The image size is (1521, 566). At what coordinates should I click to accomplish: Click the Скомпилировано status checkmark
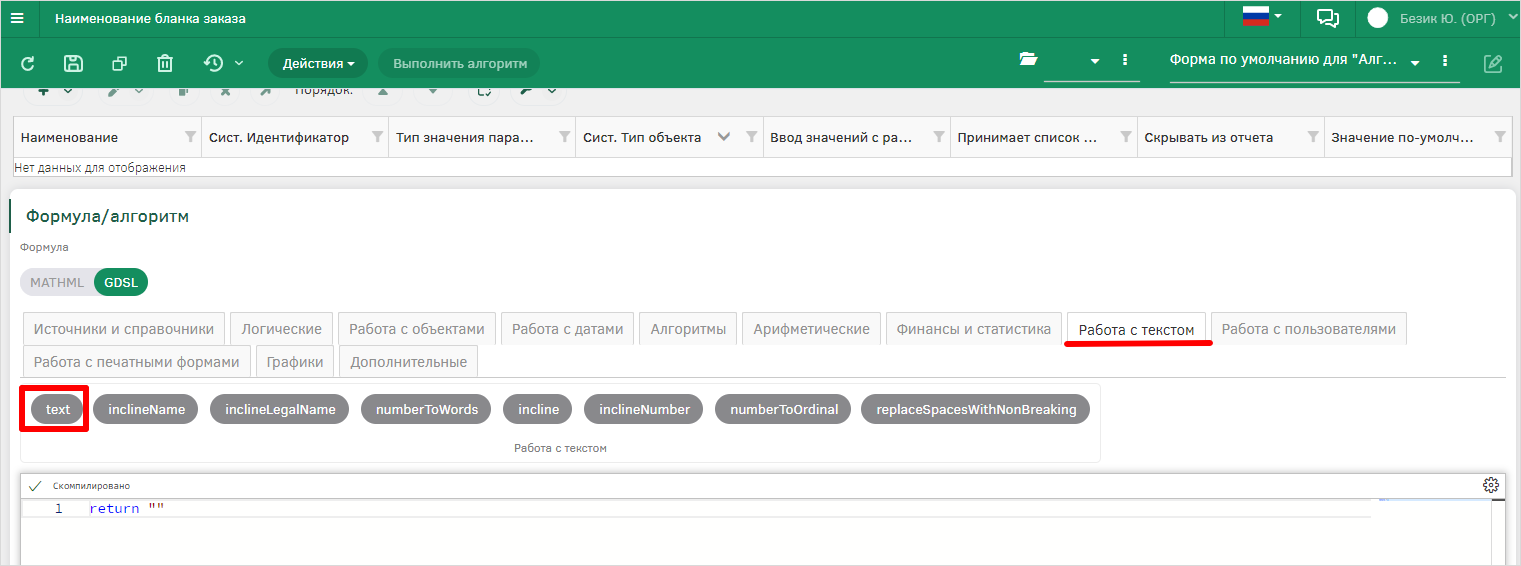click(x=35, y=486)
